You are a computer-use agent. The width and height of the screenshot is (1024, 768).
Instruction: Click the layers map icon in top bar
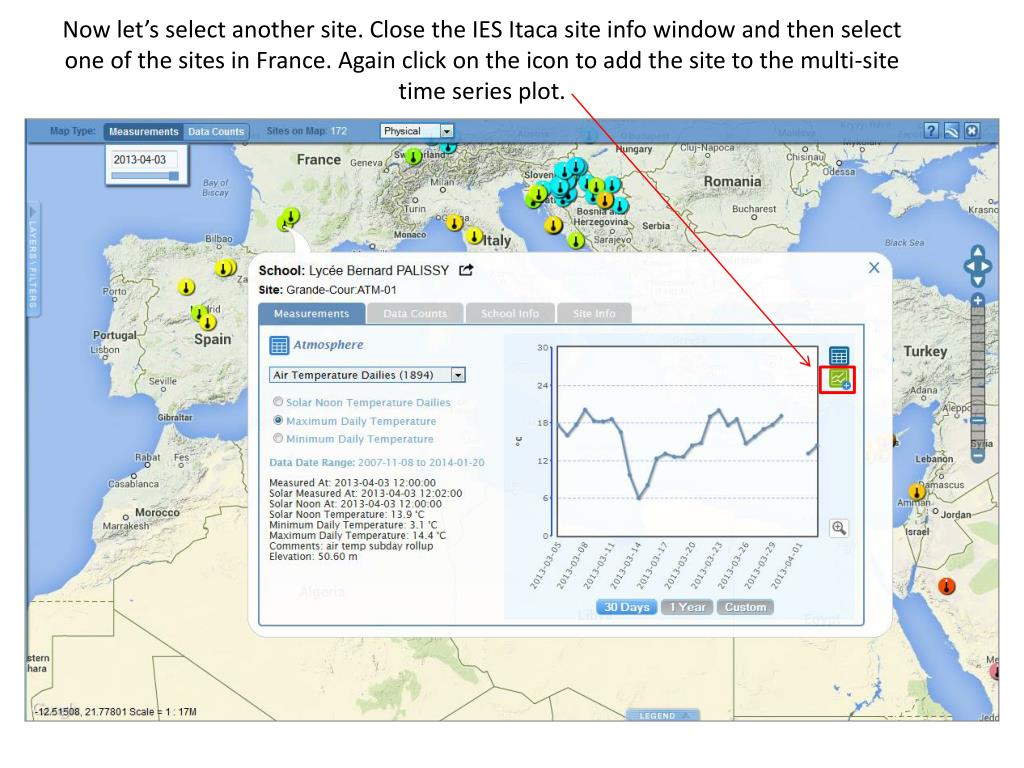(952, 131)
